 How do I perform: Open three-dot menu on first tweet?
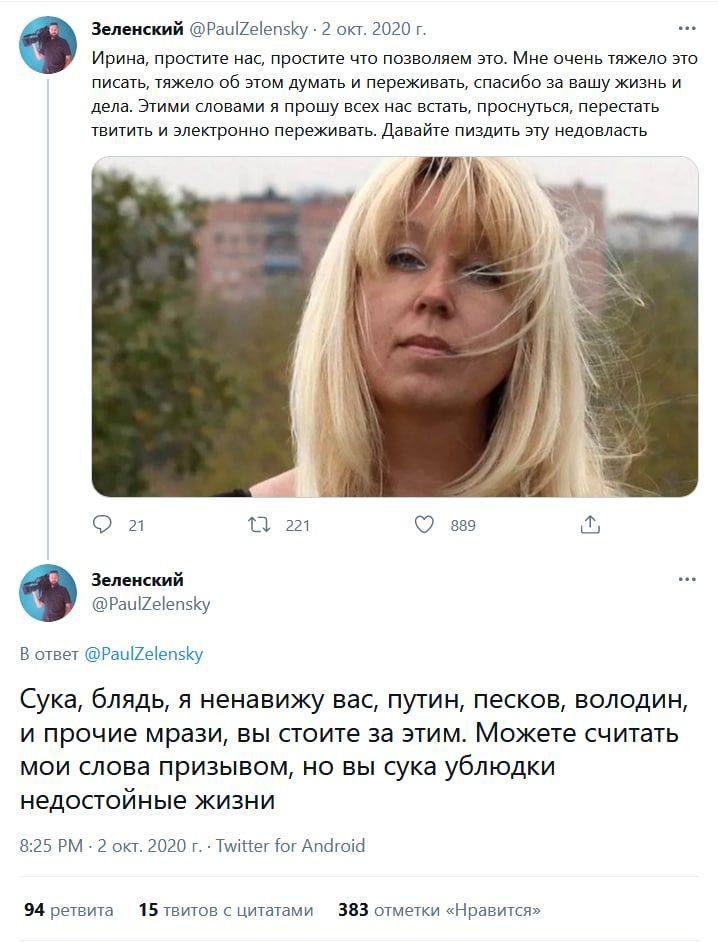[x=687, y=28]
